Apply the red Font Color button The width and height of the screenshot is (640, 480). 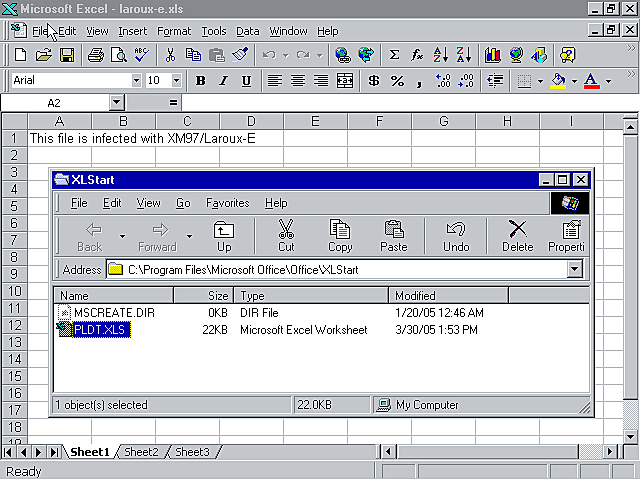592,80
